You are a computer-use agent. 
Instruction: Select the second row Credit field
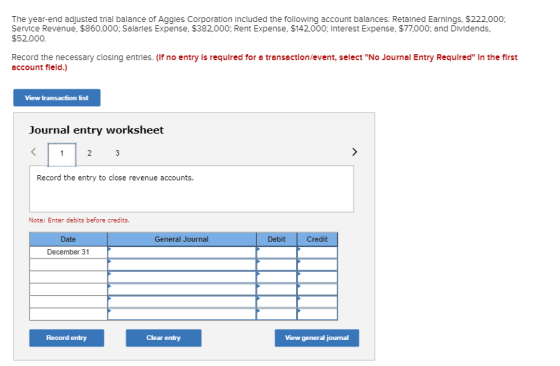tap(317, 265)
